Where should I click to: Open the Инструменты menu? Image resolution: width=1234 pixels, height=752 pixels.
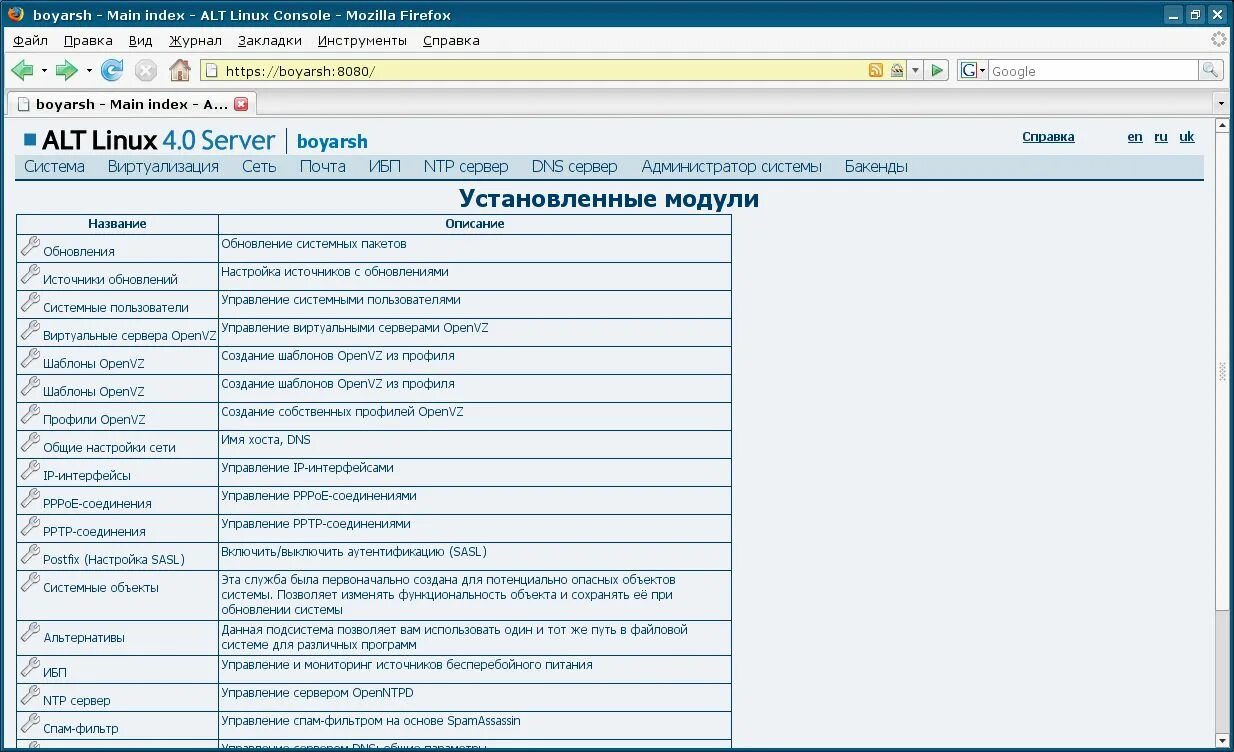click(x=362, y=41)
